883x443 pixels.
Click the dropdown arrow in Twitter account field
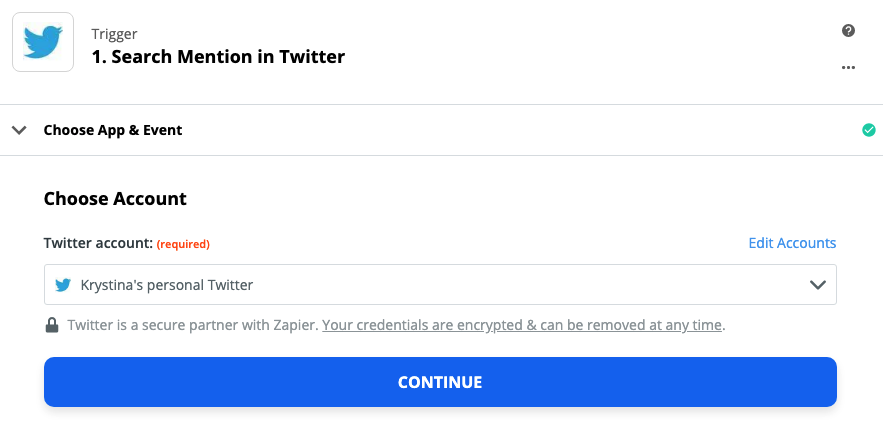(x=817, y=285)
